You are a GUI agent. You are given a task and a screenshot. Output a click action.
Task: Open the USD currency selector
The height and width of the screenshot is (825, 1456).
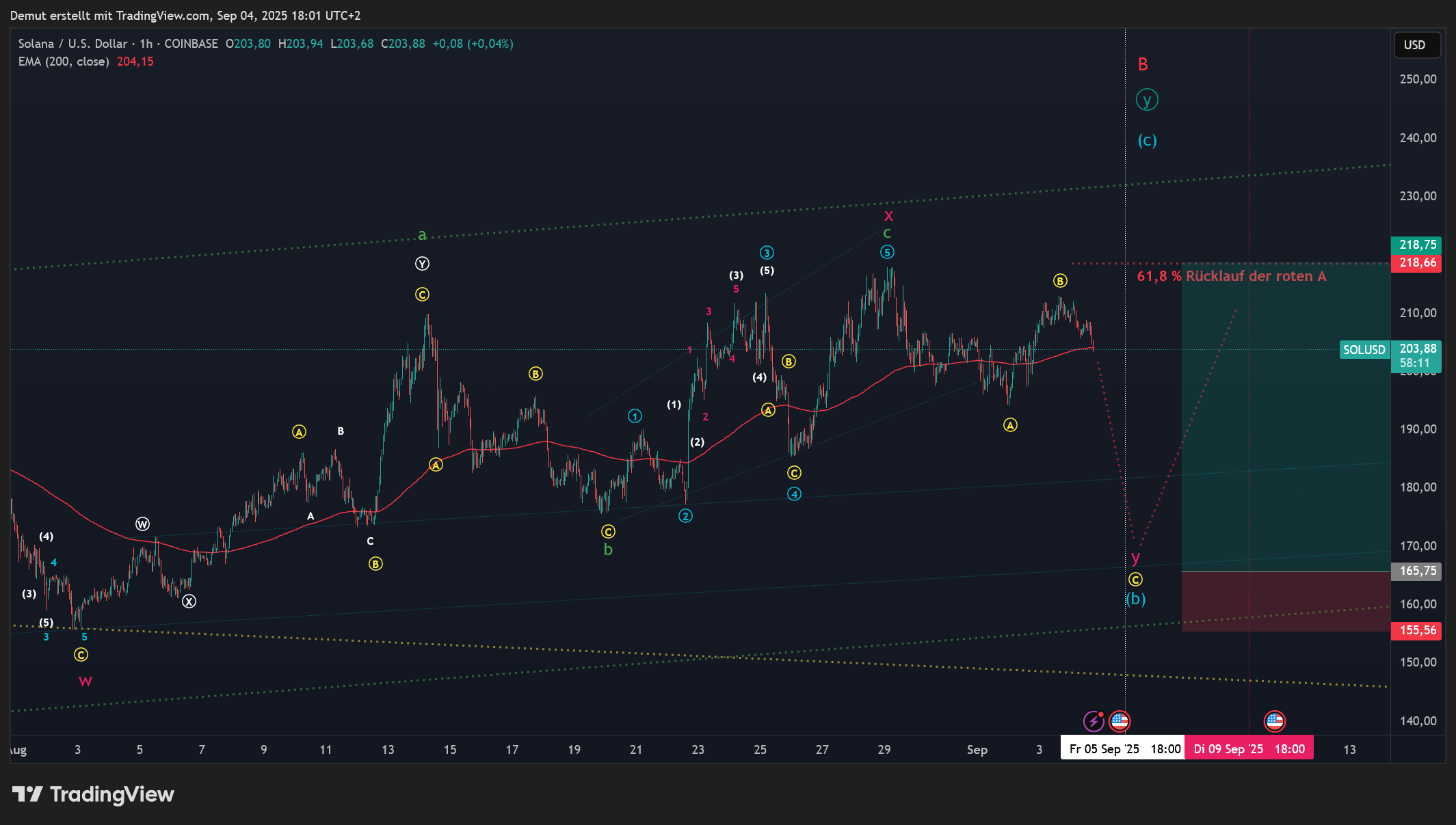pyautogui.click(x=1417, y=45)
